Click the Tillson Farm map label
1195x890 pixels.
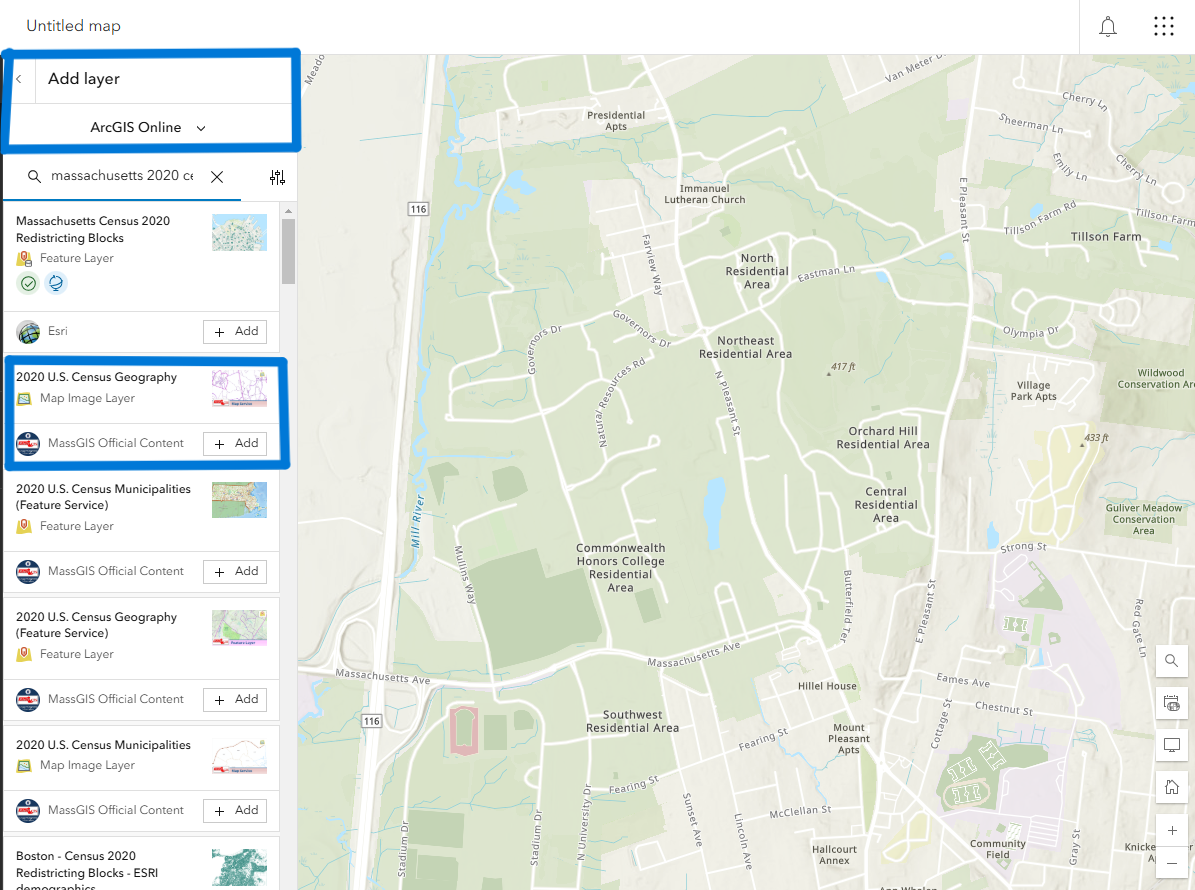click(x=1106, y=237)
